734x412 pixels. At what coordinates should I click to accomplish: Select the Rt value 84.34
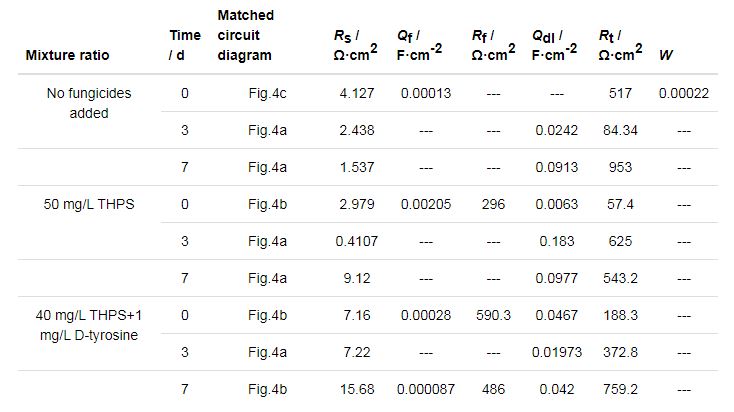(620, 130)
